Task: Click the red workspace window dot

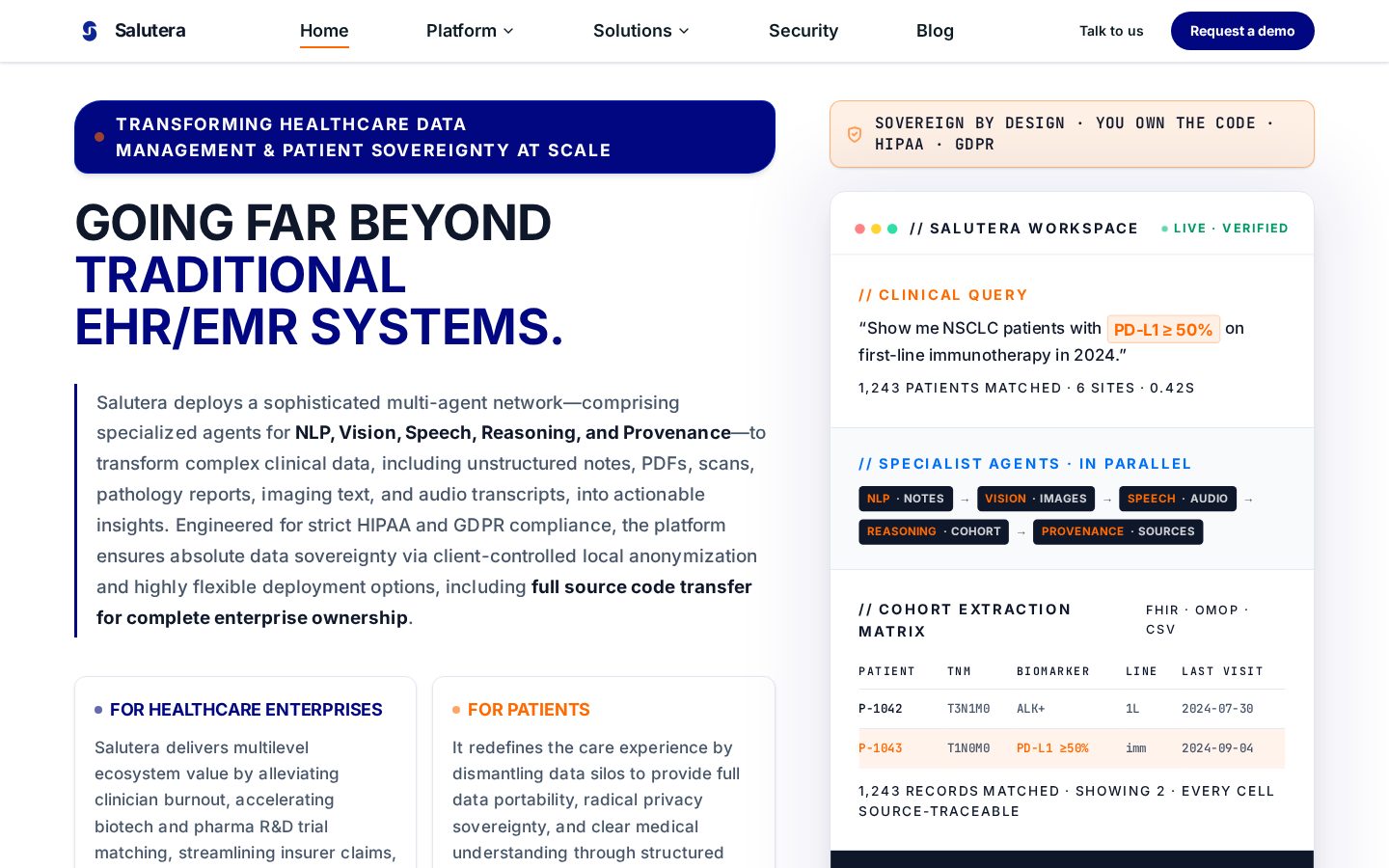Action: pos(859,229)
